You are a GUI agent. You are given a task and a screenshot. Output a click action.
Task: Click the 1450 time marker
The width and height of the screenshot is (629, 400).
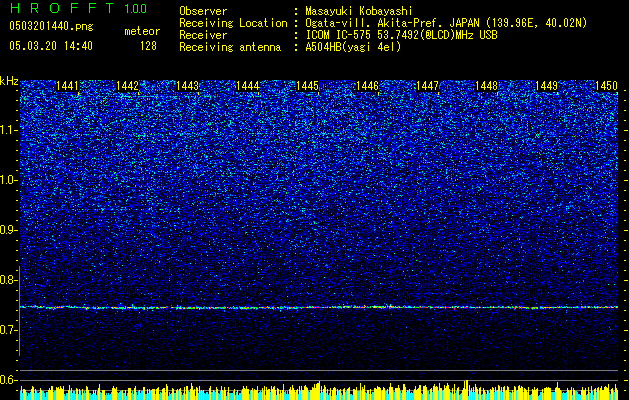coord(606,86)
